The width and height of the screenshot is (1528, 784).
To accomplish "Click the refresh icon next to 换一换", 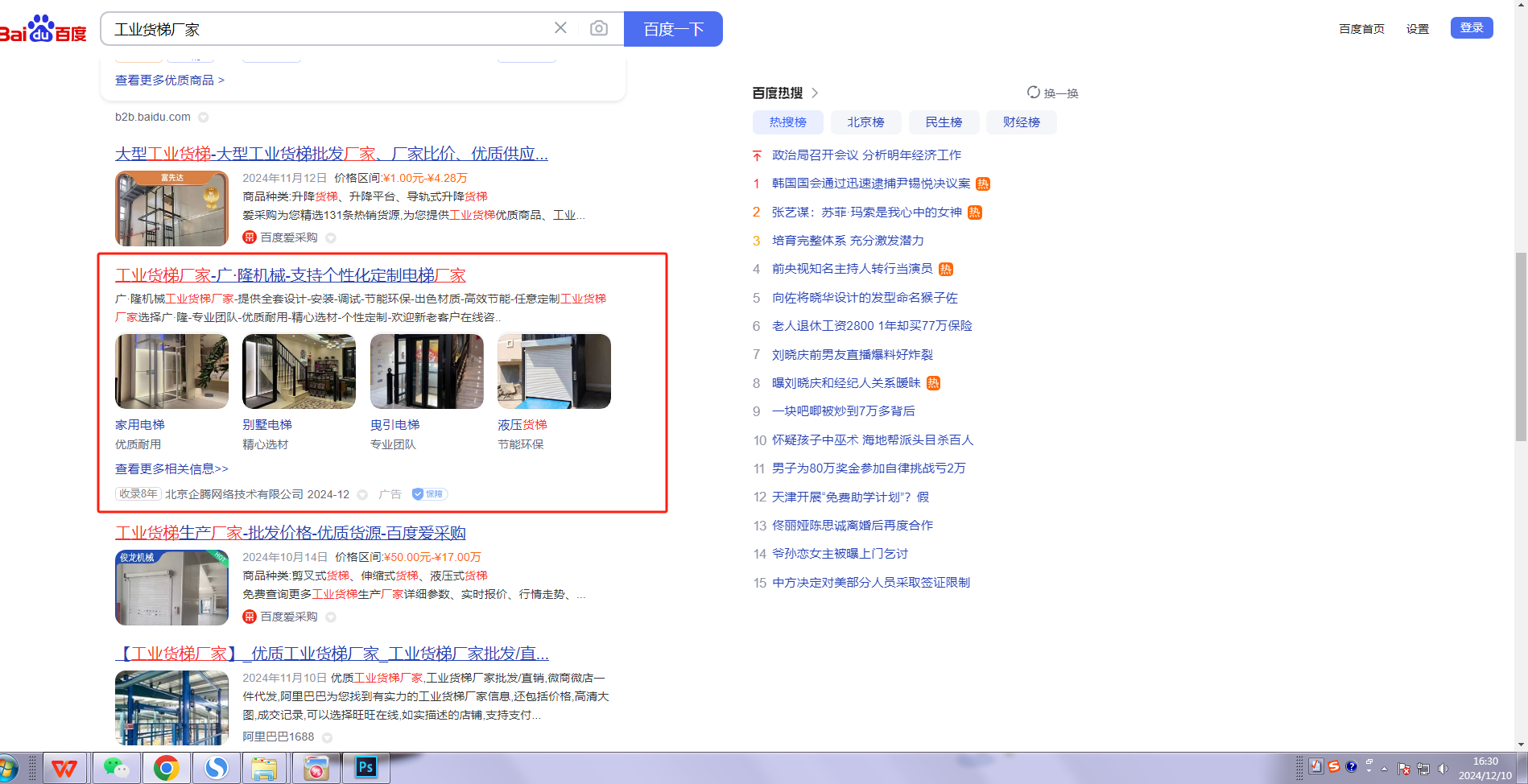I will coord(1033,93).
